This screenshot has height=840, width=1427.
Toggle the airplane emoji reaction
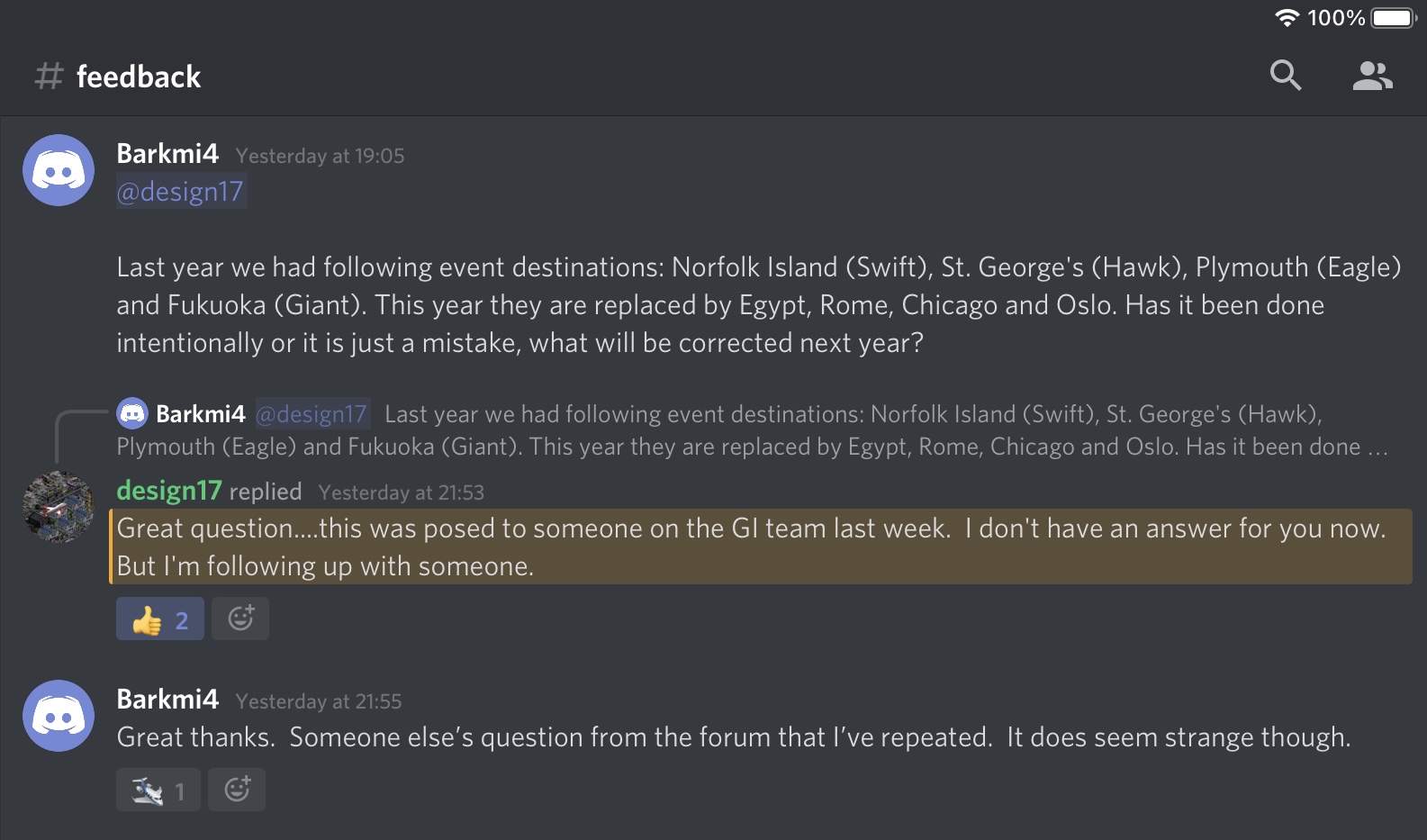(x=158, y=790)
